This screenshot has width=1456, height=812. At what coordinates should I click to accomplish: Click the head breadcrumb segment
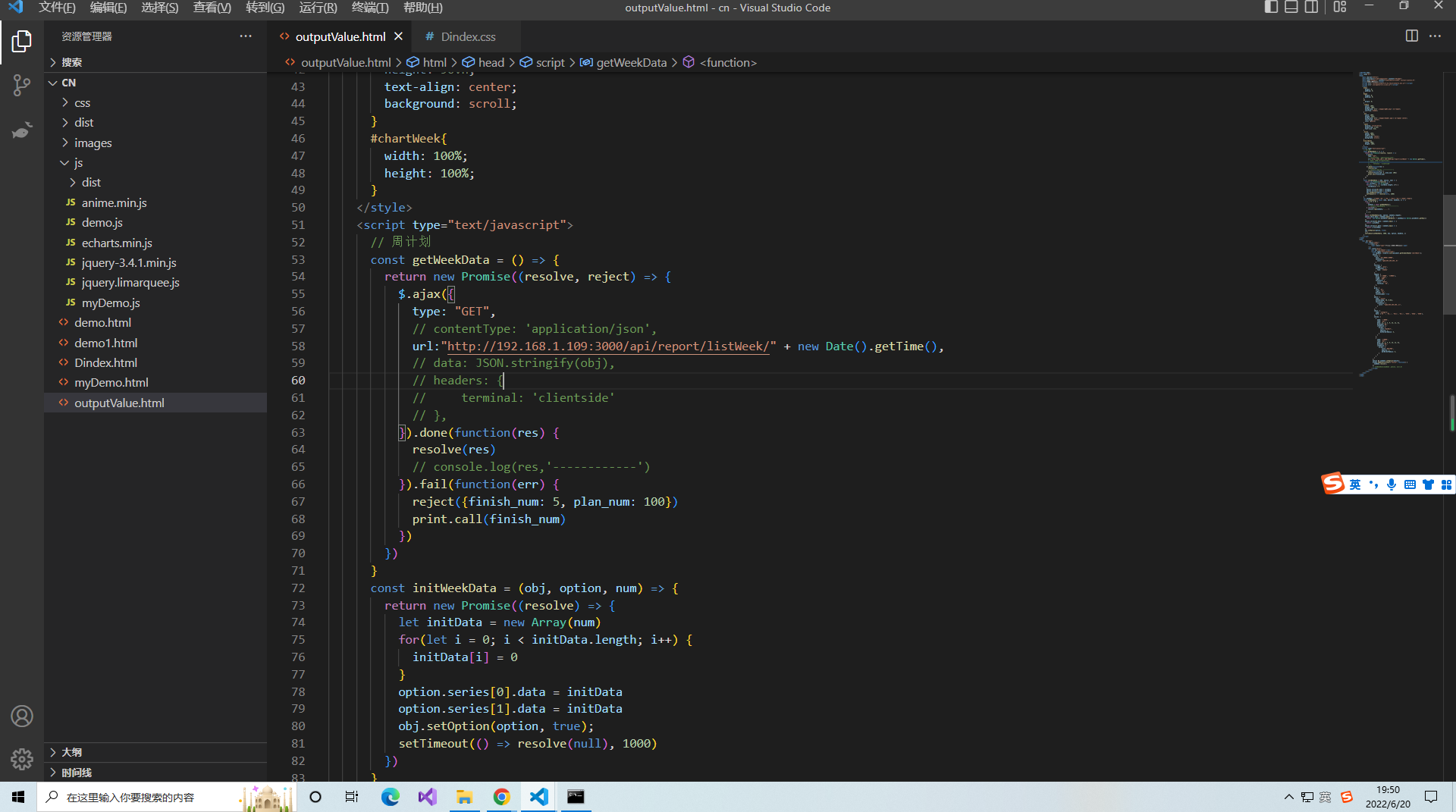[483, 62]
